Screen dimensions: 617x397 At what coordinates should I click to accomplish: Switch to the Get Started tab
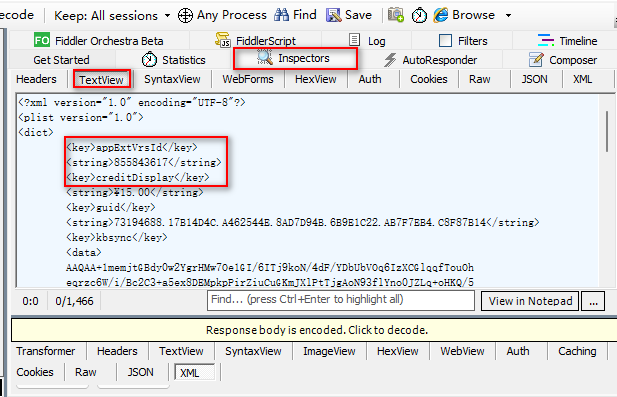[61, 60]
